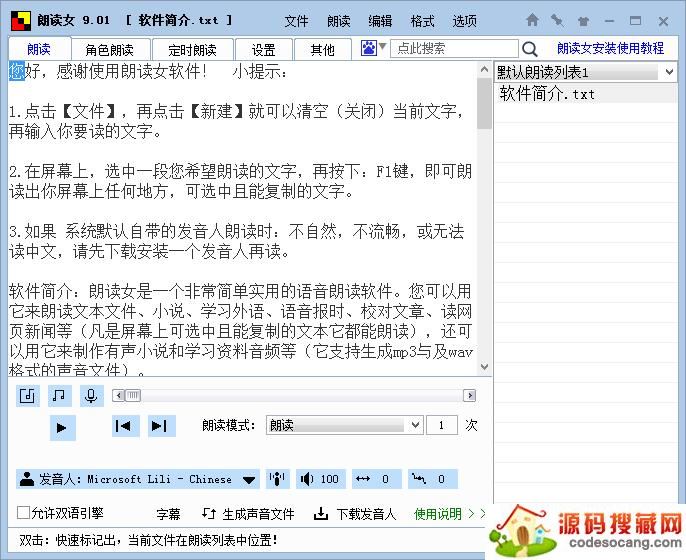The image size is (686, 560).
Task: Skip to next item with skip-forward icon
Action: [159, 426]
